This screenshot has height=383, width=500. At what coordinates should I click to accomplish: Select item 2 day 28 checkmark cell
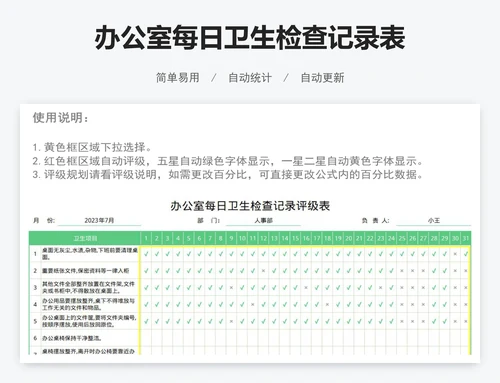tap(434, 271)
